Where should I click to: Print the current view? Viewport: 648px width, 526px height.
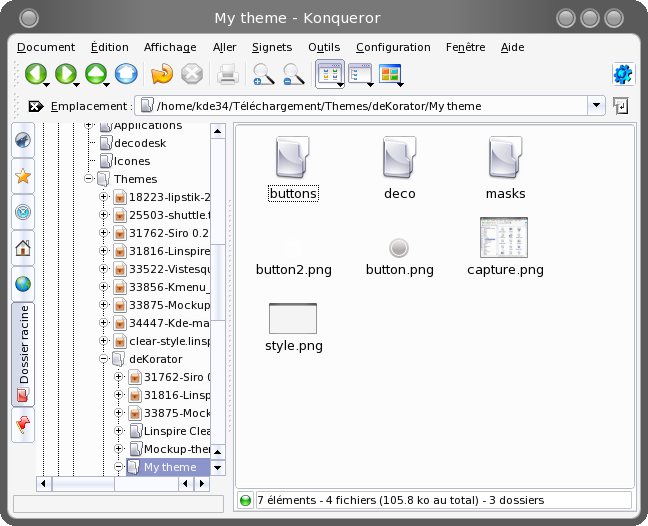pyautogui.click(x=228, y=74)
